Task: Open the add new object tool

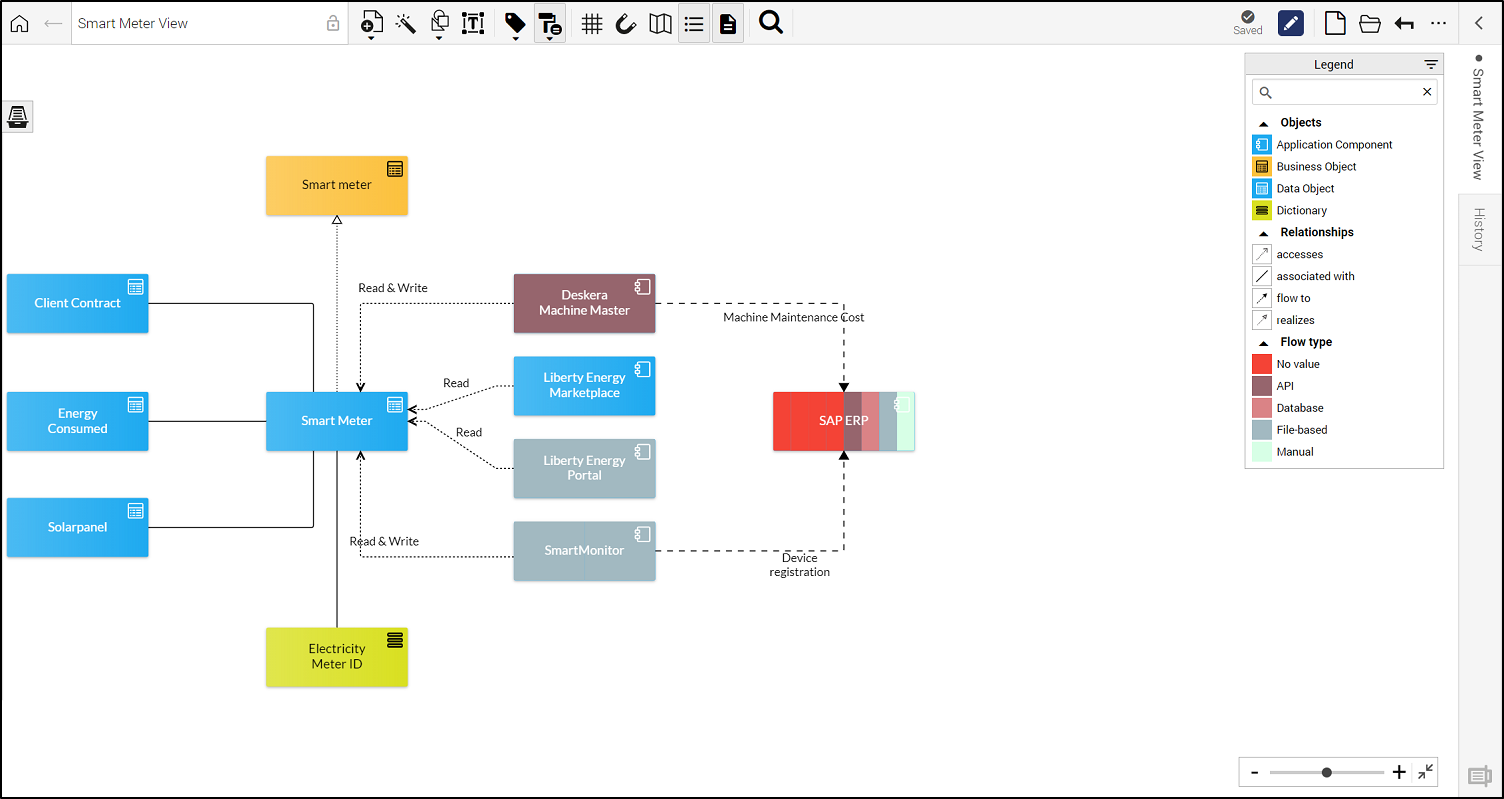Action: [371, 24]
